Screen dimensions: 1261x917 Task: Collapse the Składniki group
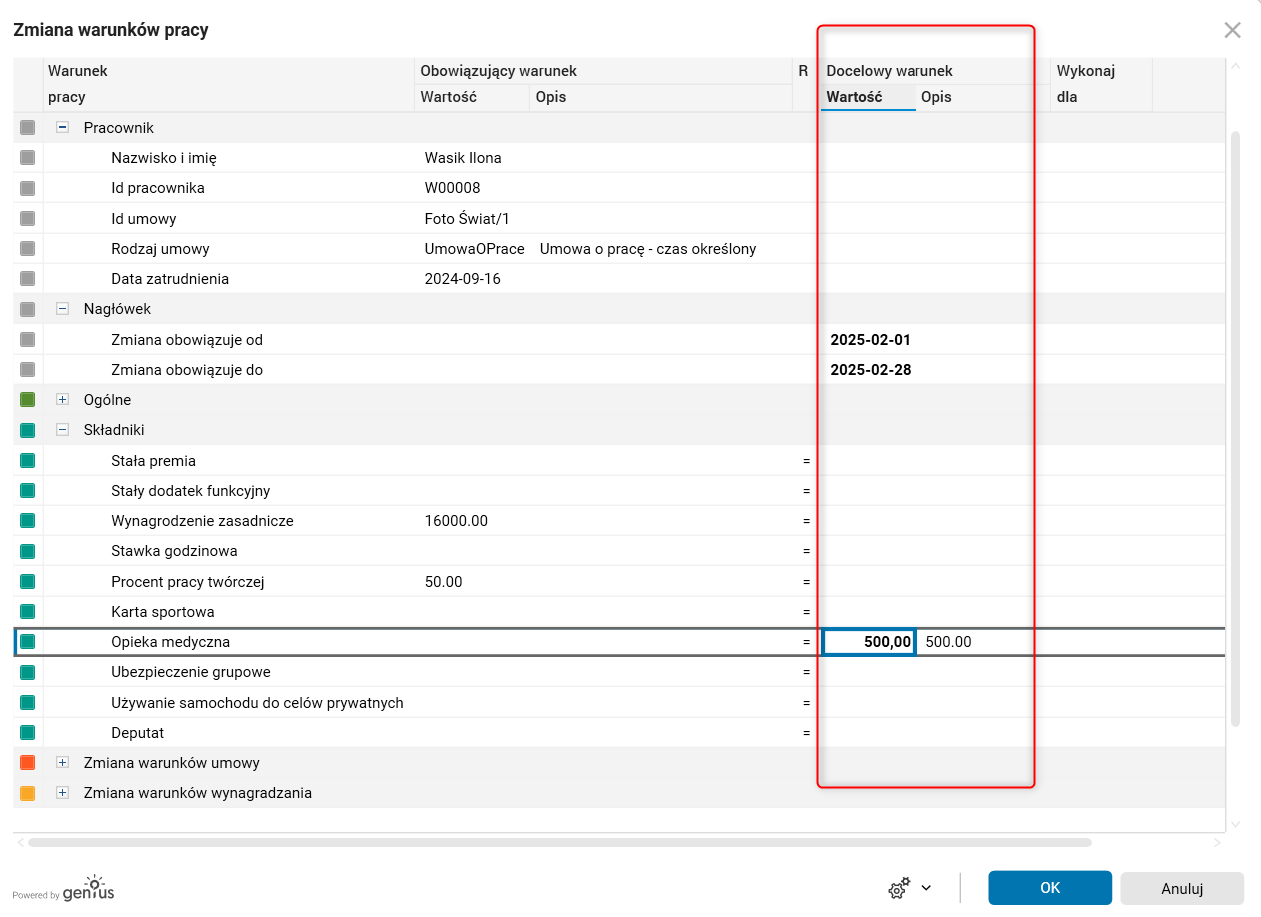[x=62, y=430]
